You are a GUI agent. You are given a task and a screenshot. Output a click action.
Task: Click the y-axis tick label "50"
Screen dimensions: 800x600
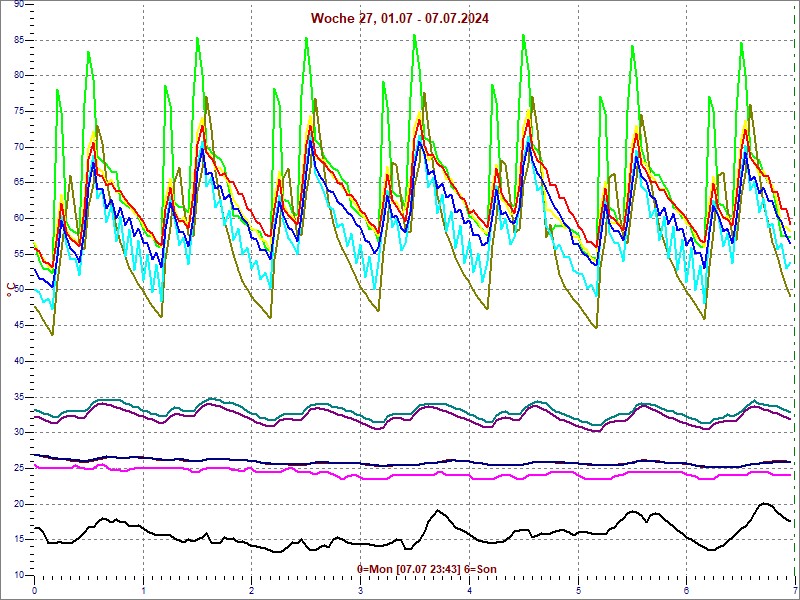click(19, 290)
